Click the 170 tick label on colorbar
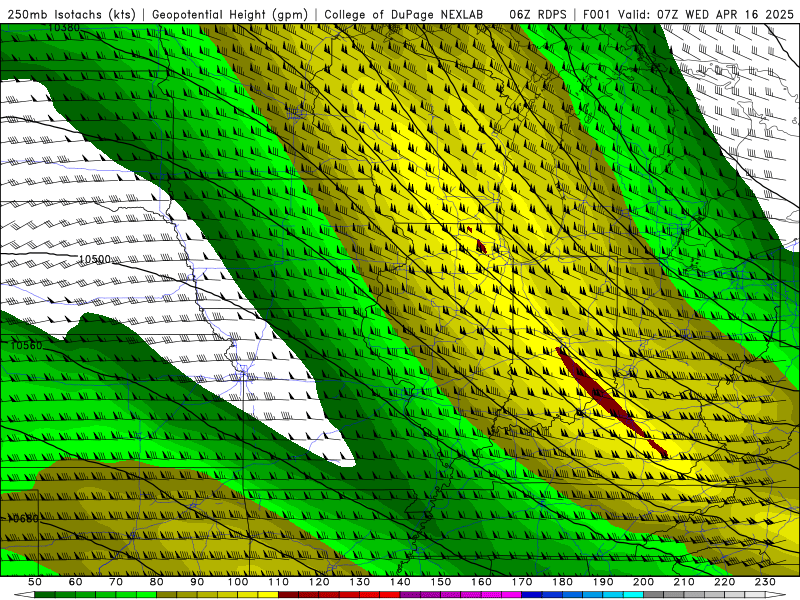Image resolution: width=800 pixels, height=600 pixels. tap(522, 582)
